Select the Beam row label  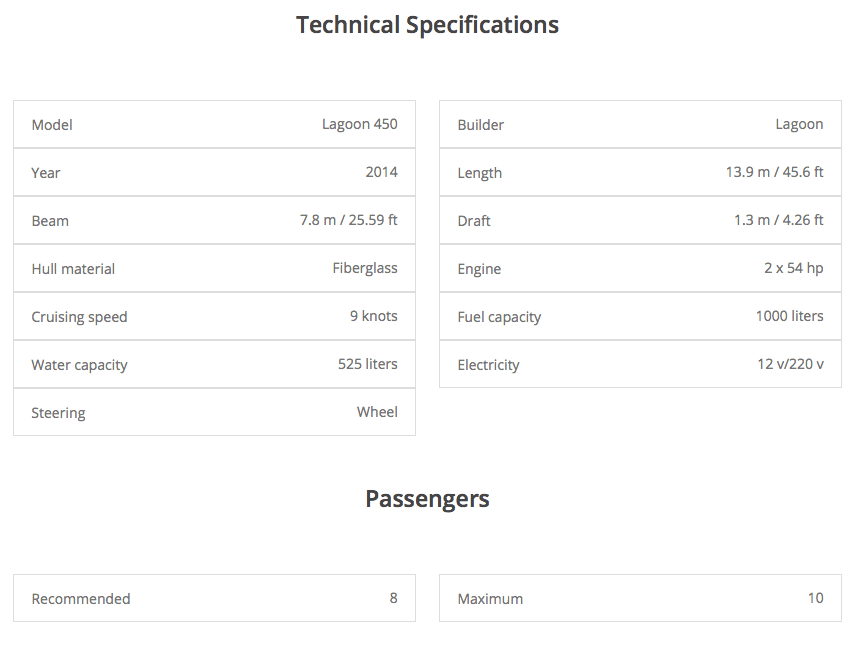[x=50, y=221]
